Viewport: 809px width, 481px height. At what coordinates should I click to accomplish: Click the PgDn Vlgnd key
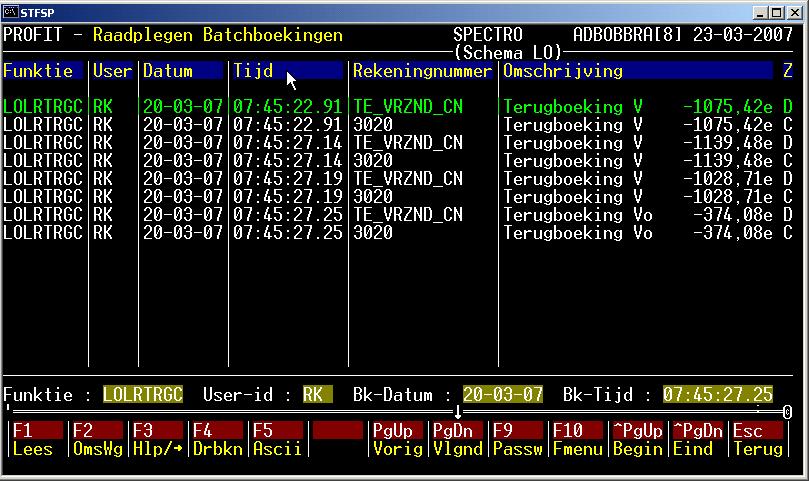tap(458, 439)
